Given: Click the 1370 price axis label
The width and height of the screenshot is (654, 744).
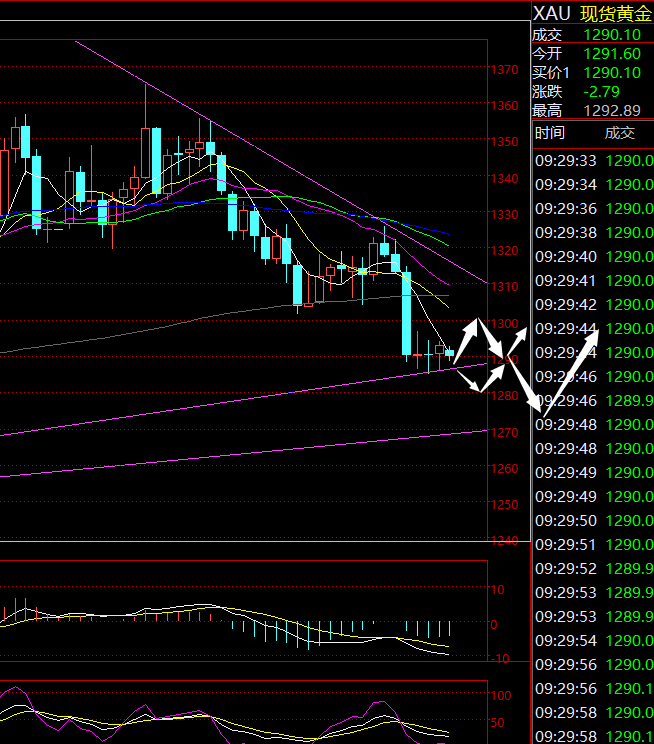Looking at the screenshot, I should 505,70.
